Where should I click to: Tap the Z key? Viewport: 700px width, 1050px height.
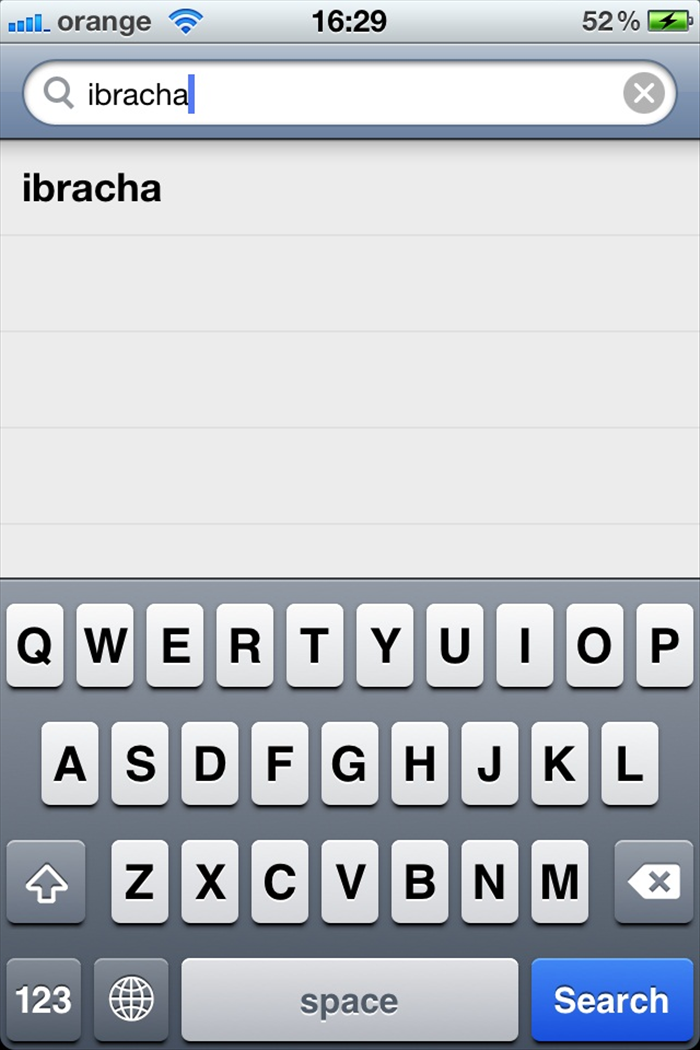tap(140, 881)
